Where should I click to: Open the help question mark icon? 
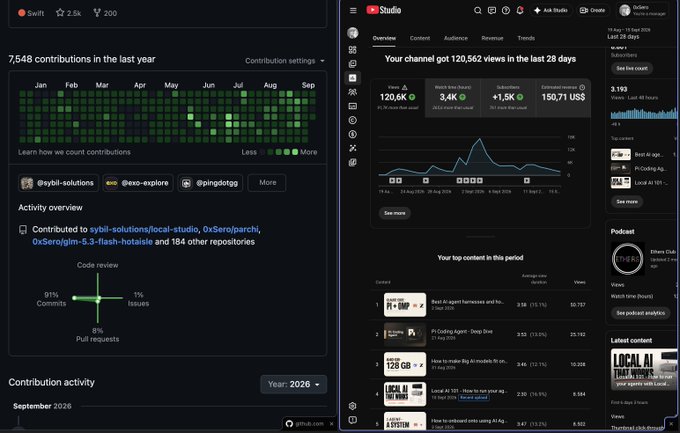click(506, 10)
